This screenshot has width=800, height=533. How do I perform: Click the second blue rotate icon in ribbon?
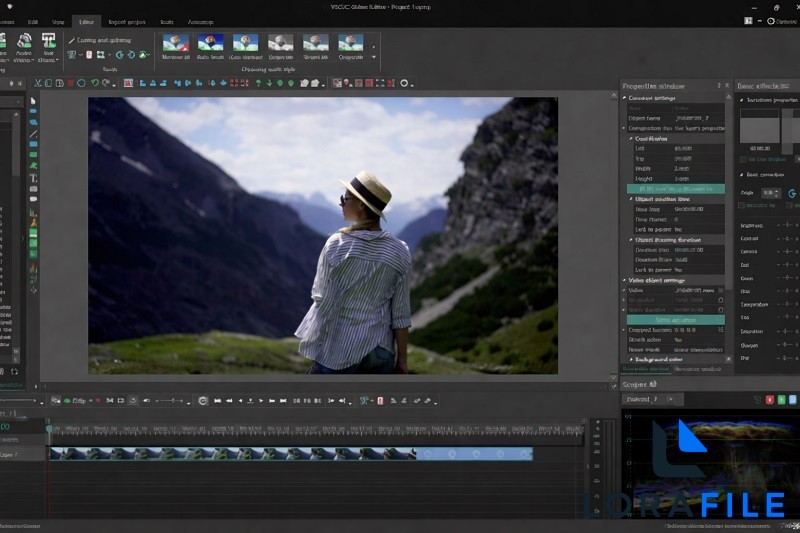131,55
